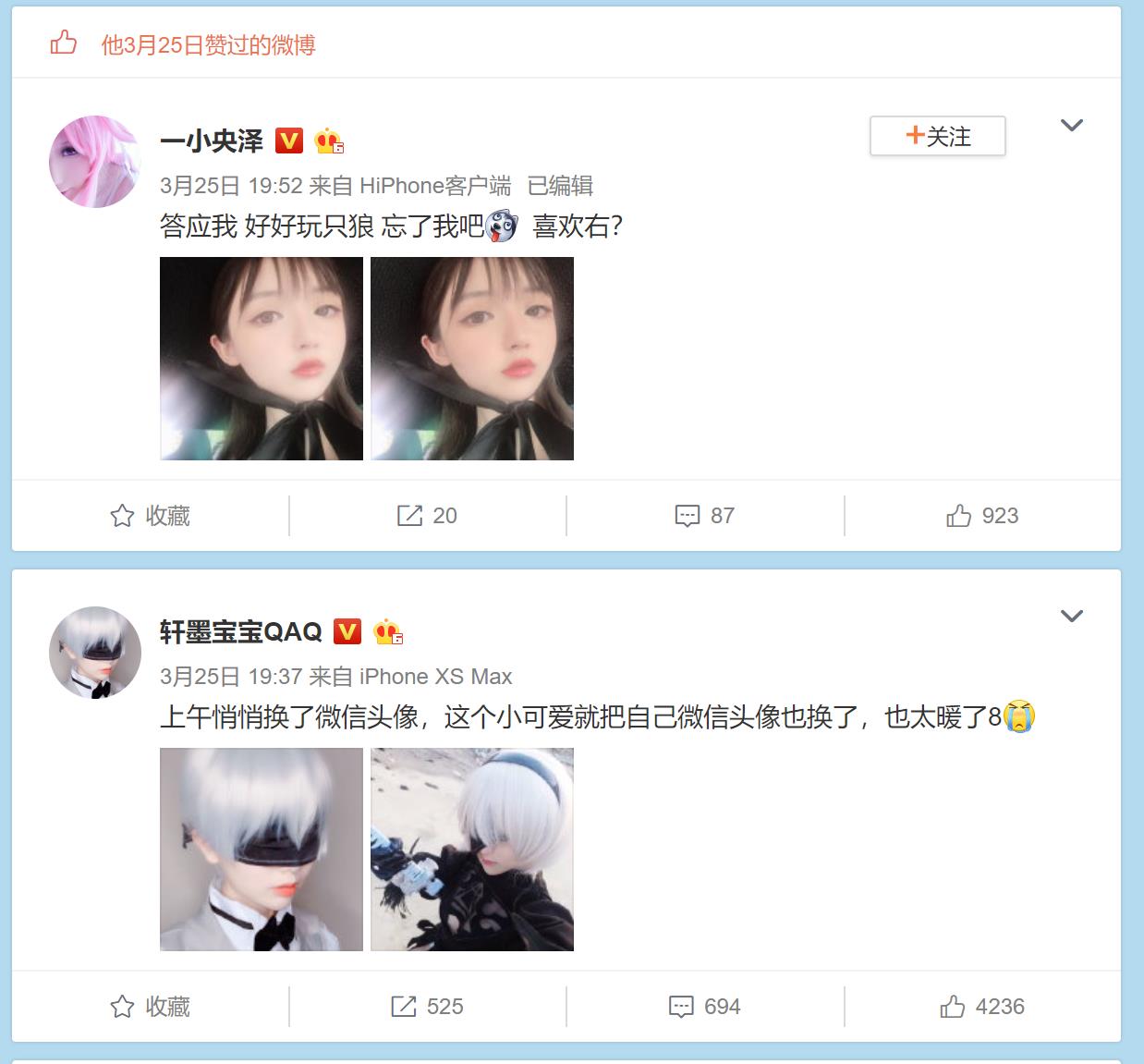1144x1064 pixels.
Task: Repost the post with 525 shares
Action: [427, 1007]
